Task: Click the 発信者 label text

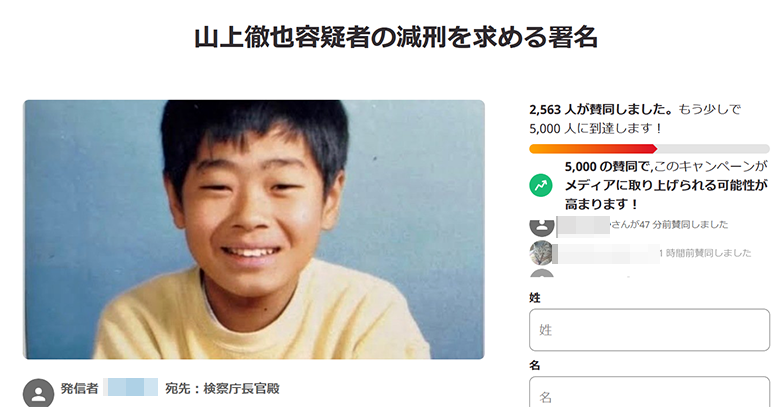Action: (80, 389)
